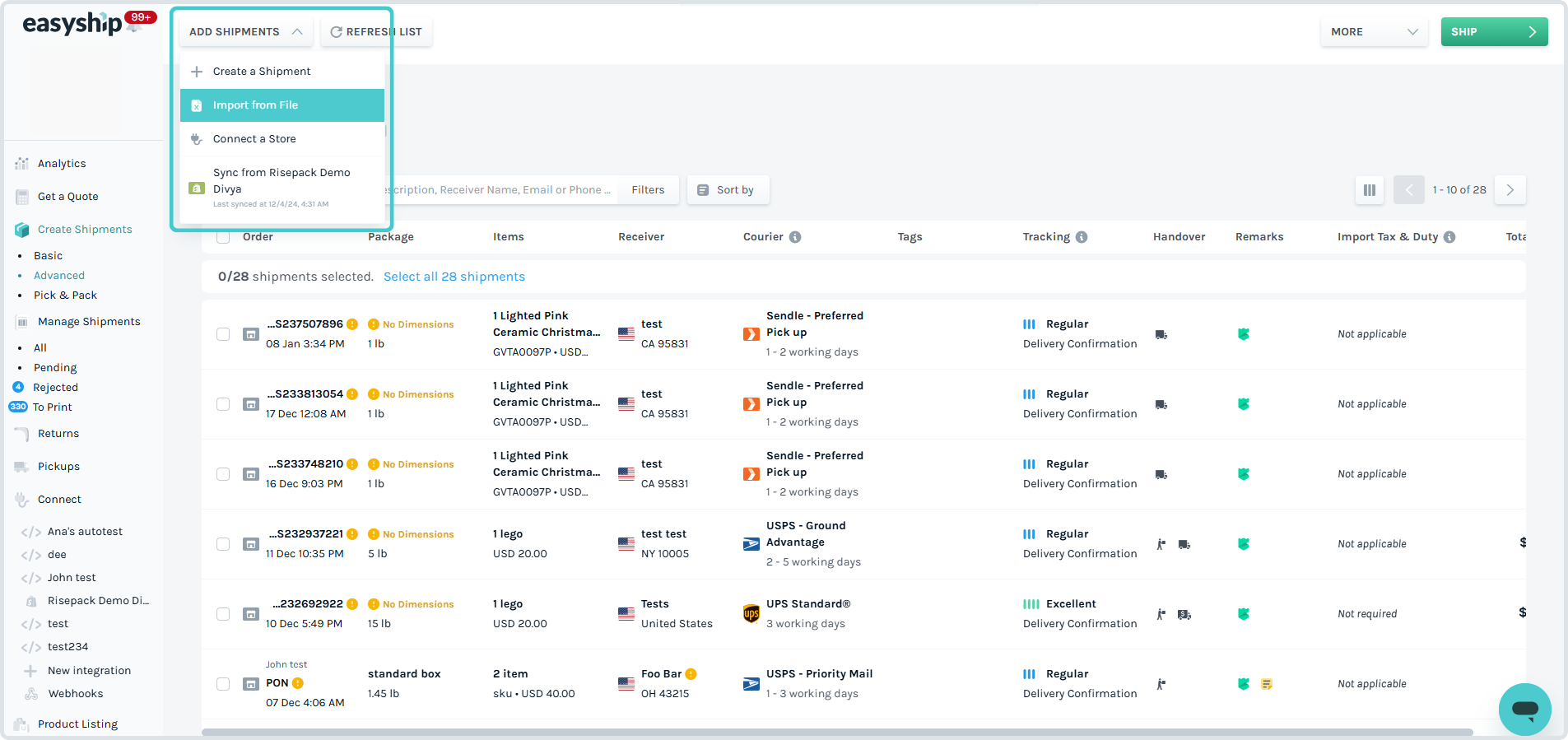The height and width of the screenshot is (740, 1568).
Task: Click the Sendle logo in S233813054 row
Action: pyautogui.click(x=751, y=404)
